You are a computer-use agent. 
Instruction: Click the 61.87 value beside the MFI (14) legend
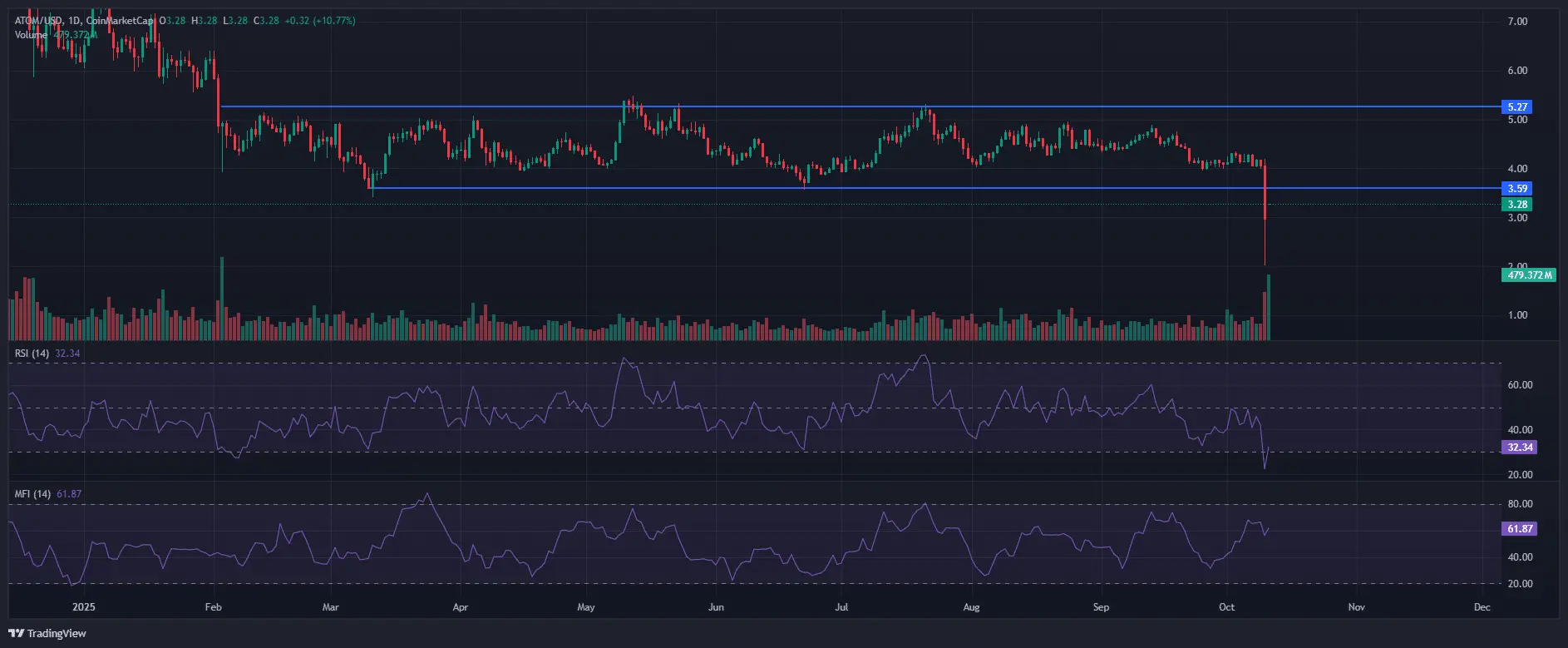pyautogui.click(x=69, y=494)
